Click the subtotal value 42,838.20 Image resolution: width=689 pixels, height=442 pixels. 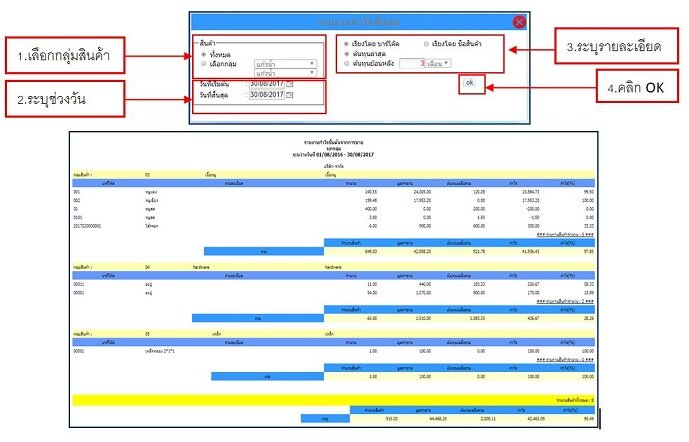coord(422,251)
